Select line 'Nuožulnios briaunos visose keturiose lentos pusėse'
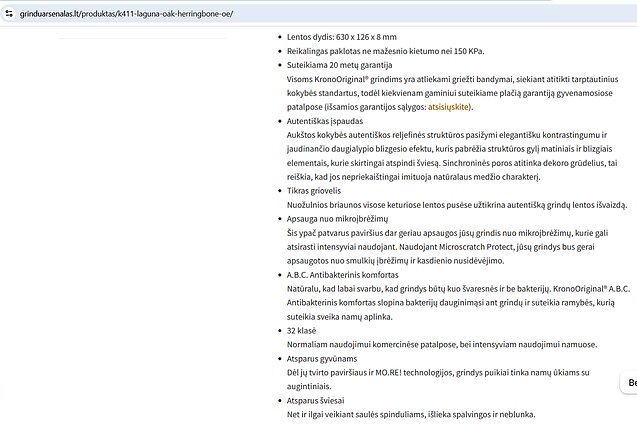This screenshot has height=425, width=637. click(x=457, y=205)
